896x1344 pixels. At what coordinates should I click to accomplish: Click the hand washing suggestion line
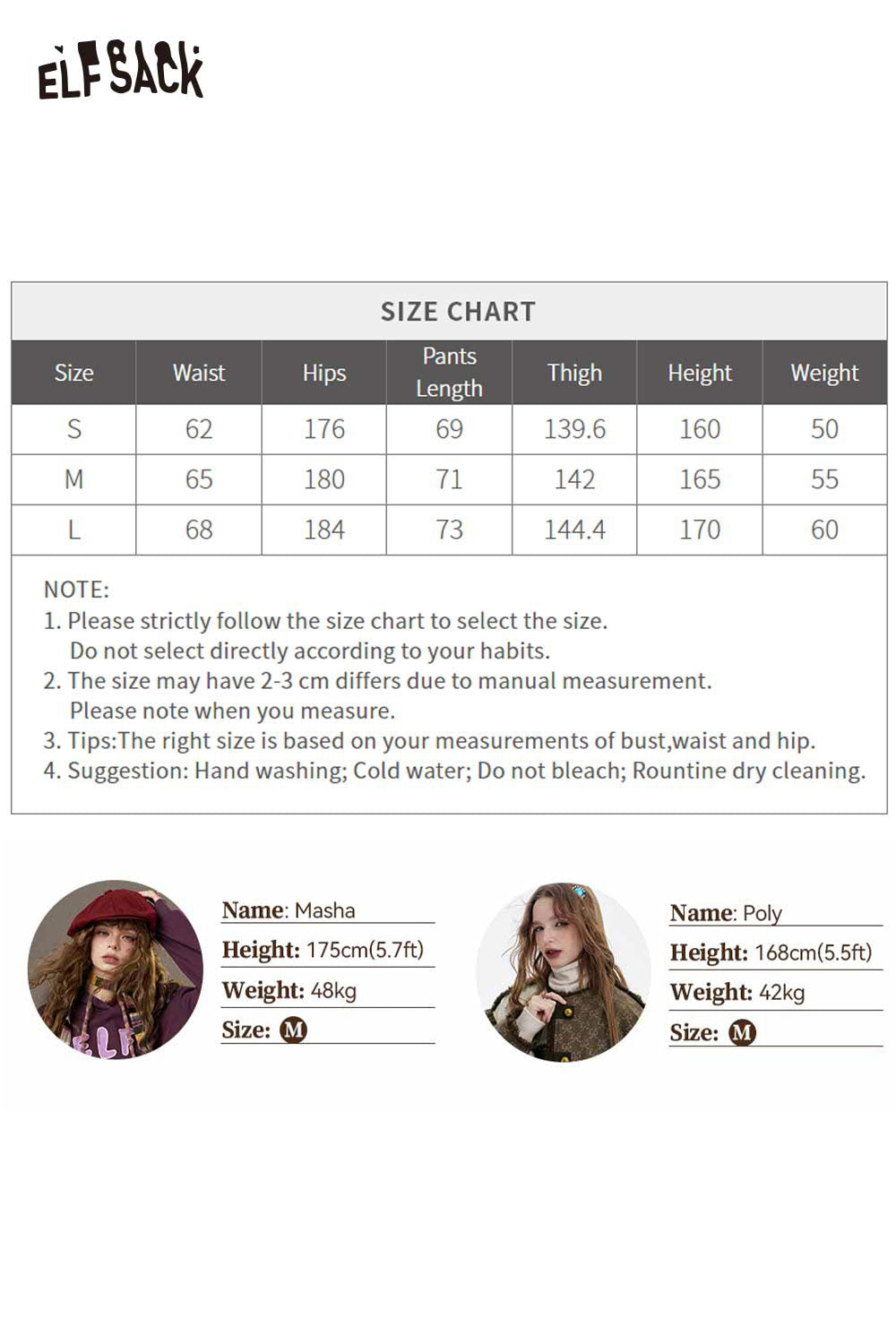[454, 771]
